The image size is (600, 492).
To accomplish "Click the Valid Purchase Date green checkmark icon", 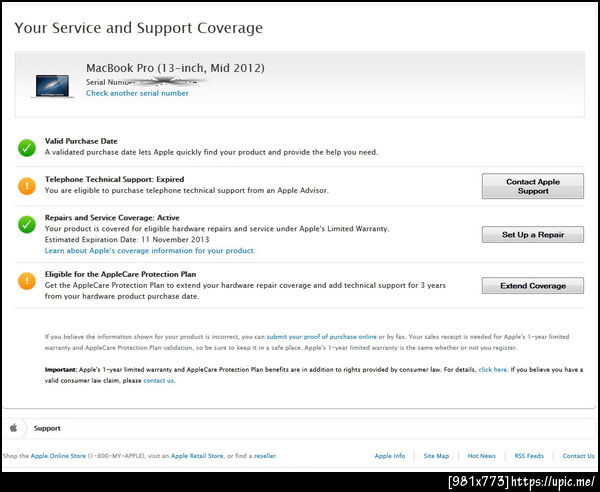I will pos(27,148).
